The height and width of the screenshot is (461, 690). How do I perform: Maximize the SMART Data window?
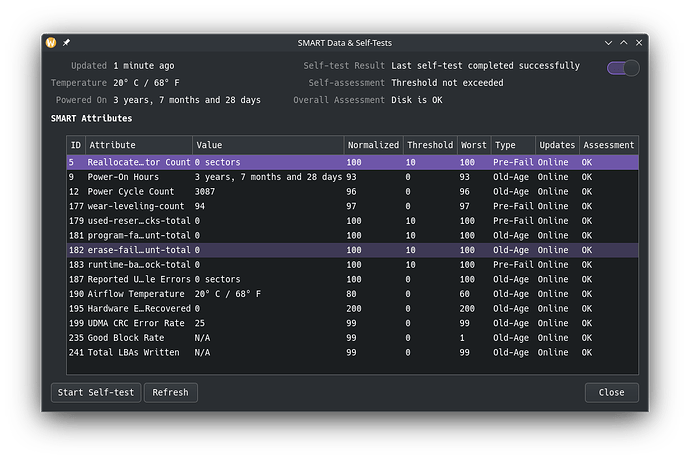coord(624,43)
